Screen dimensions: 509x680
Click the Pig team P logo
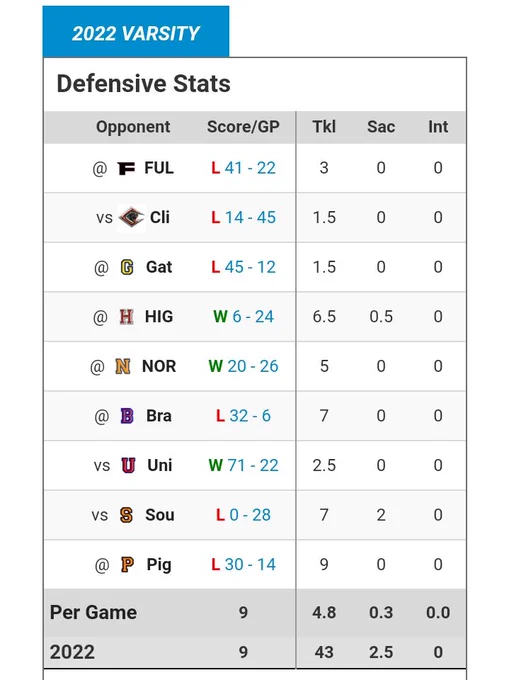coord(127,565)
